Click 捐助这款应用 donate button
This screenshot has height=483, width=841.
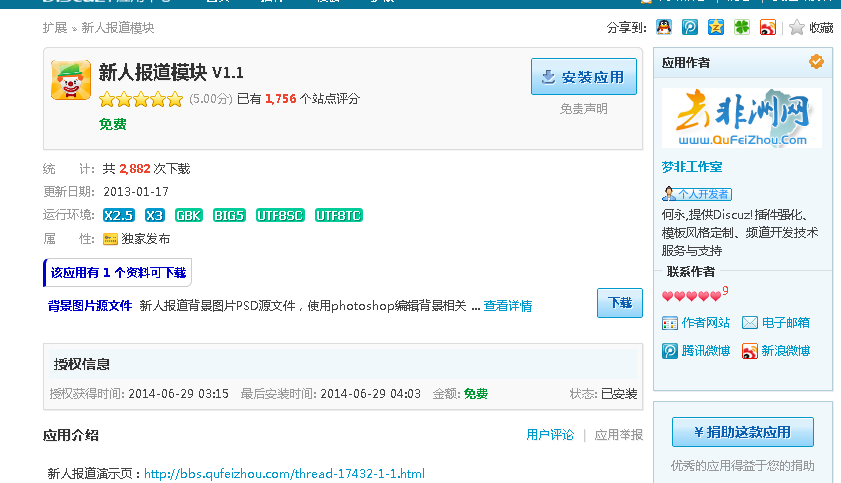pos(742,432)
